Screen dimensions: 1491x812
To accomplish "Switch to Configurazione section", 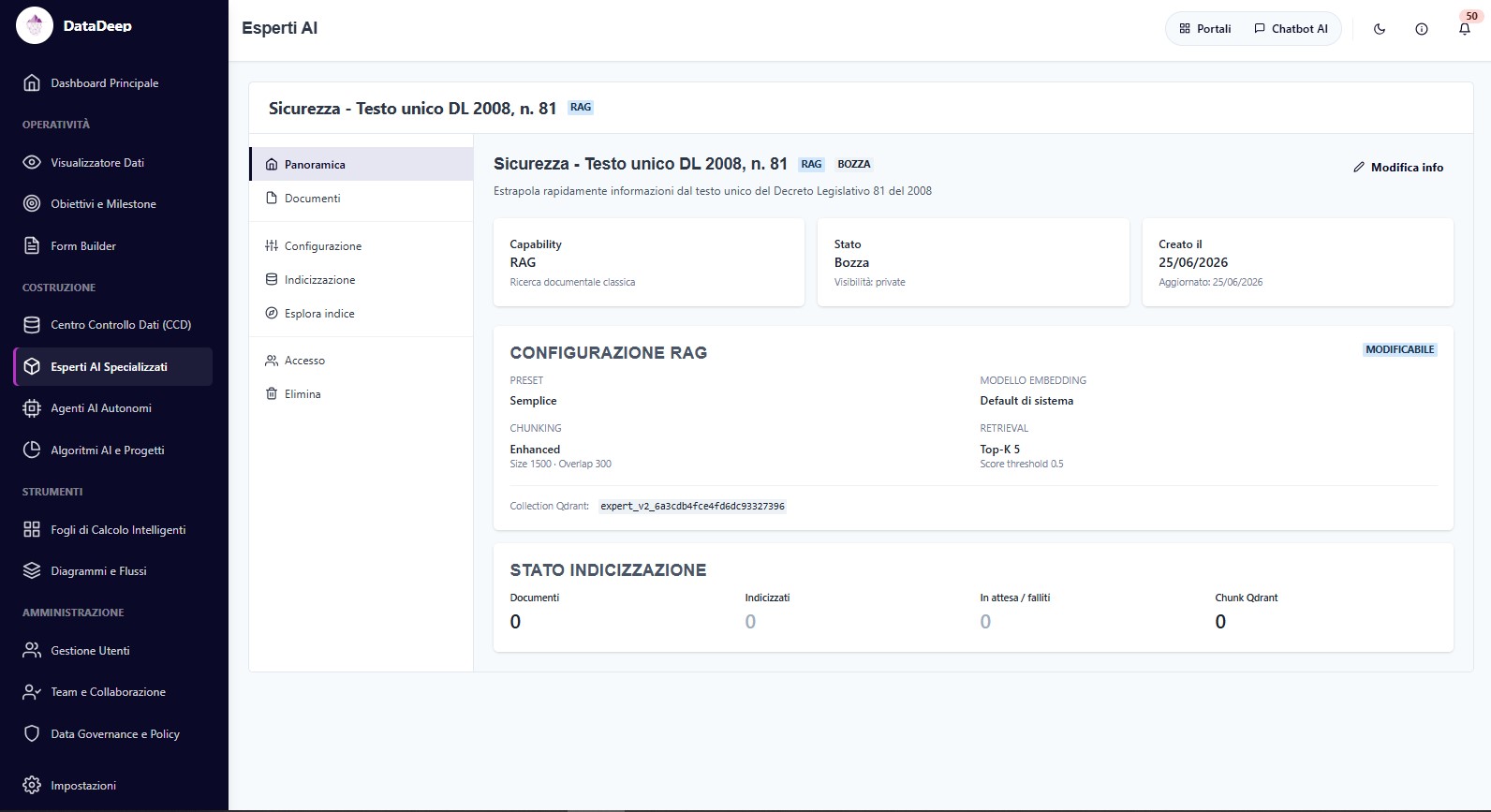I will coord(362,245).
